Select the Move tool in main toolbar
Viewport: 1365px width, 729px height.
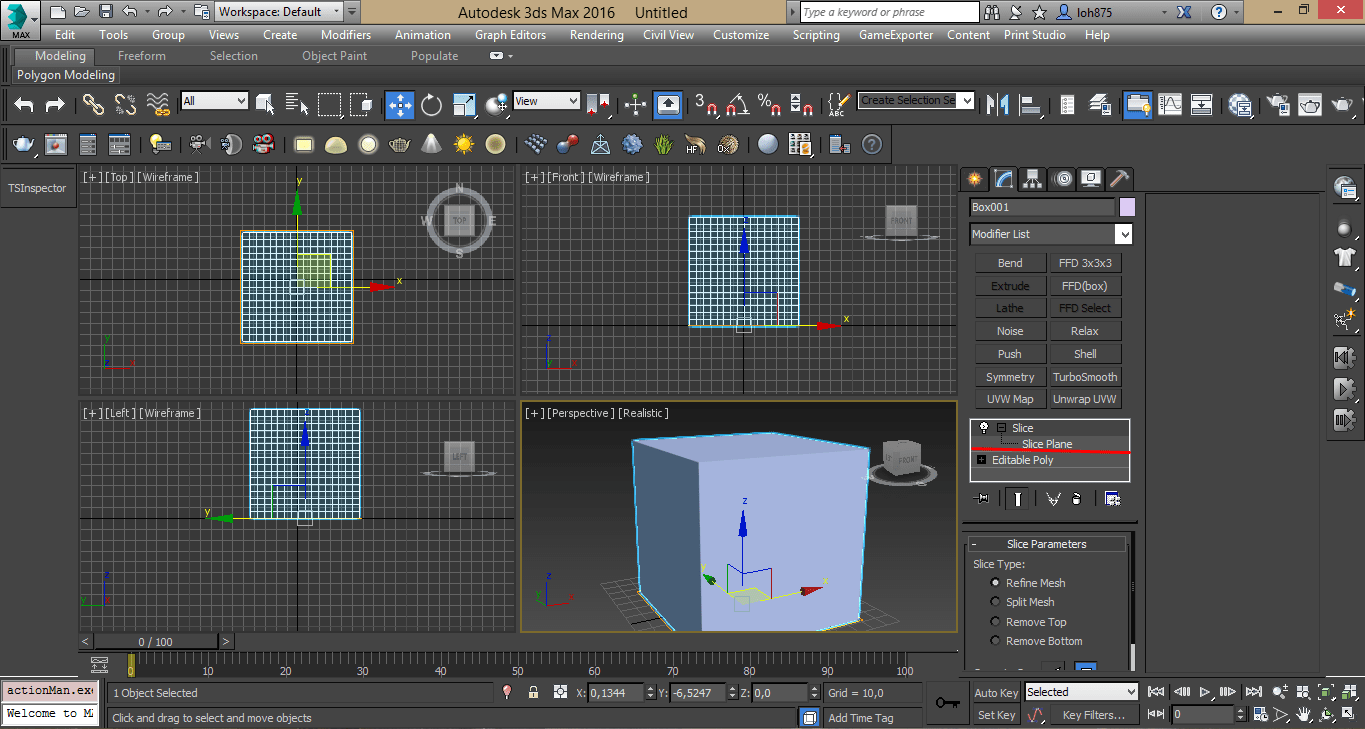(x=400, y=105)
